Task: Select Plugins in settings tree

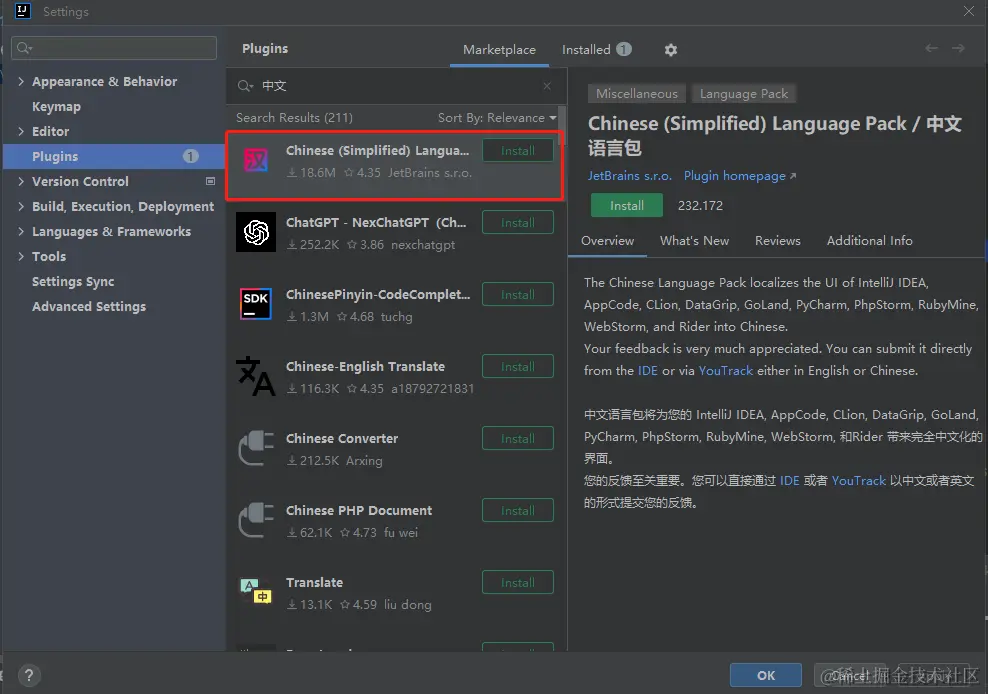Action: pyautogui.click(x=113, y=156)
